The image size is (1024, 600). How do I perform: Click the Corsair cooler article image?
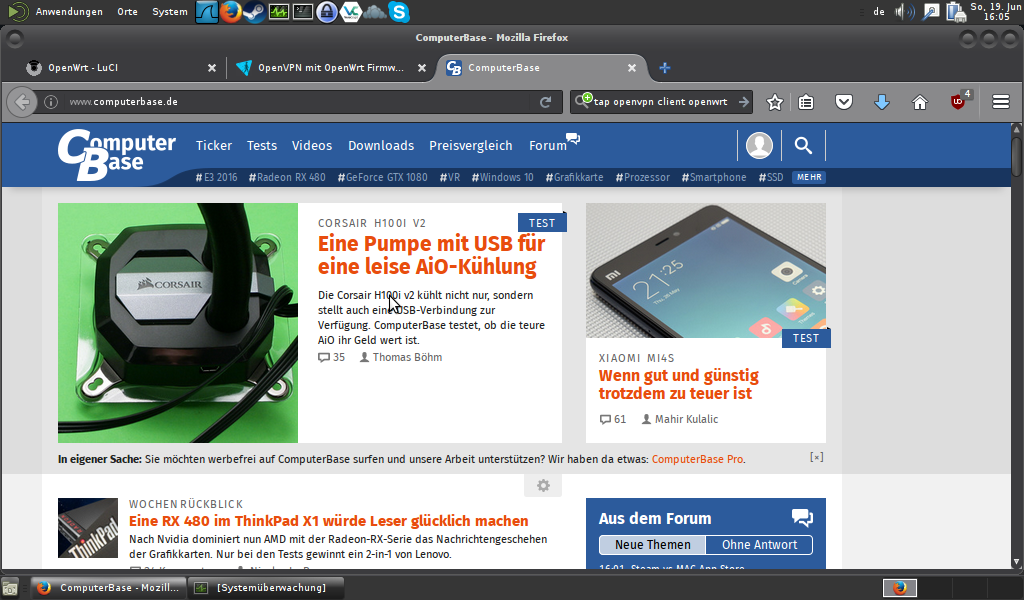coord(178,323)
